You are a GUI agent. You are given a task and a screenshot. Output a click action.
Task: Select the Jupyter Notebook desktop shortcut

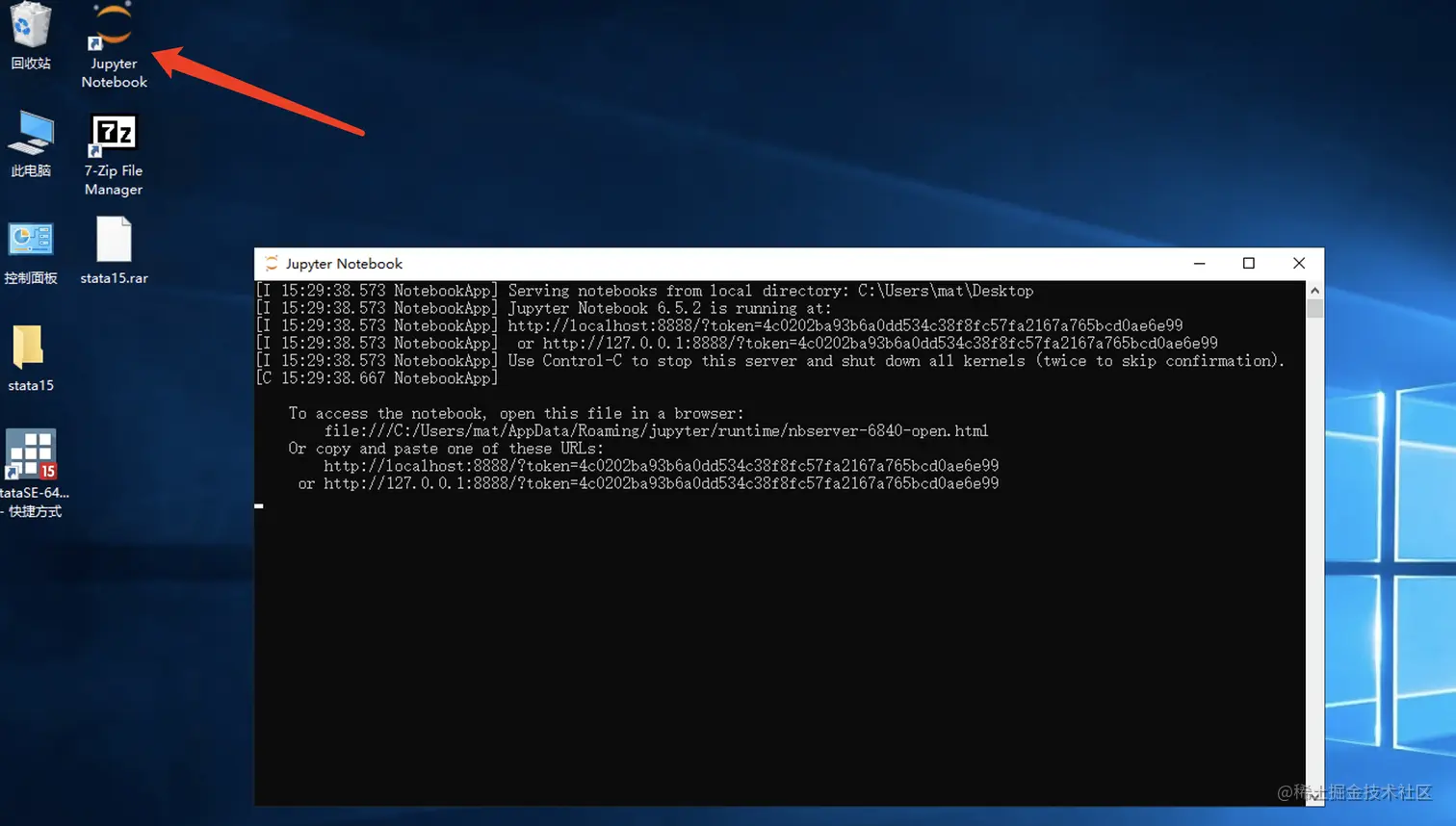(114, 46)
